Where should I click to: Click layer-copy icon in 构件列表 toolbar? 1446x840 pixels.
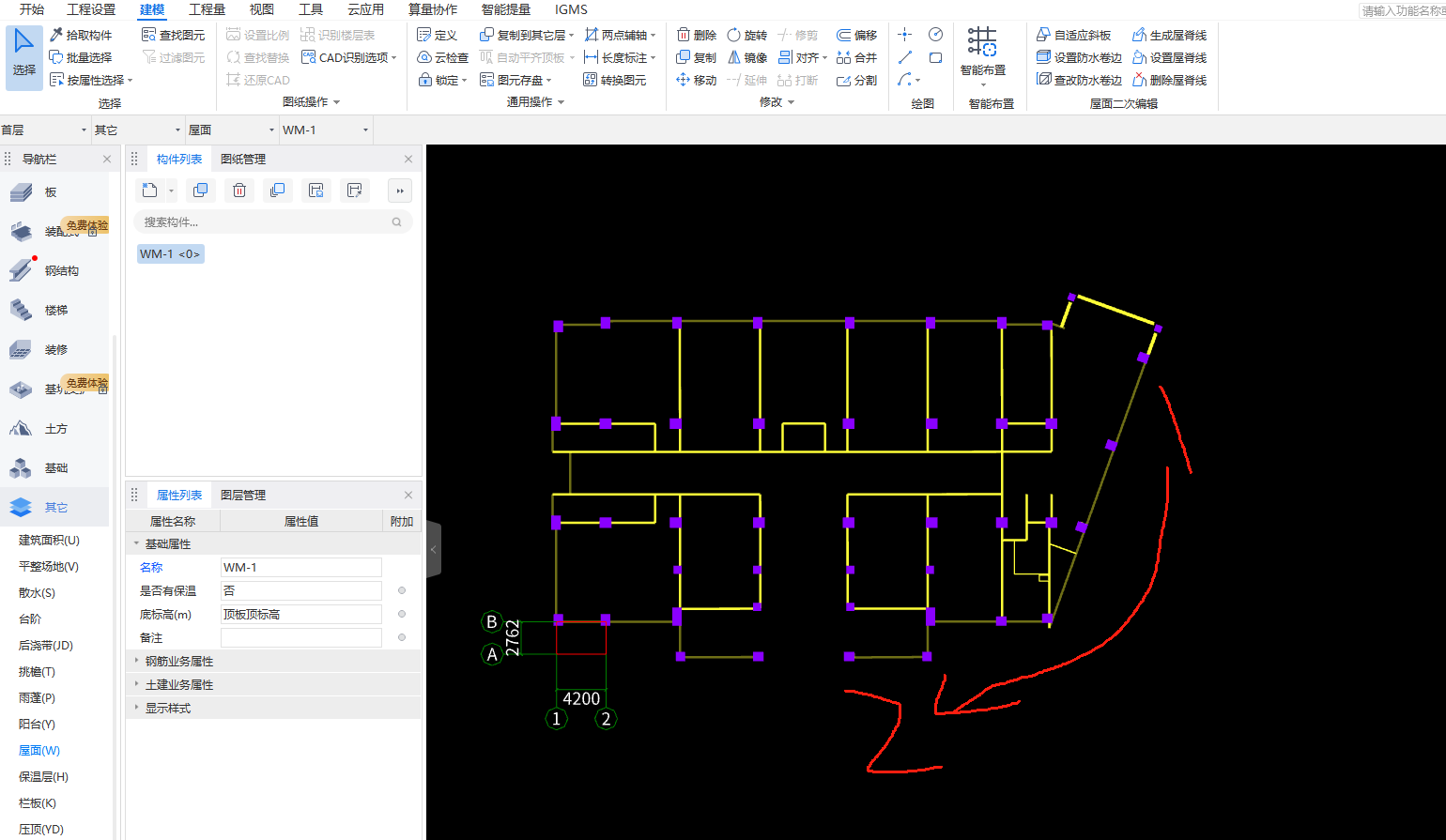[x=277, y=191]
